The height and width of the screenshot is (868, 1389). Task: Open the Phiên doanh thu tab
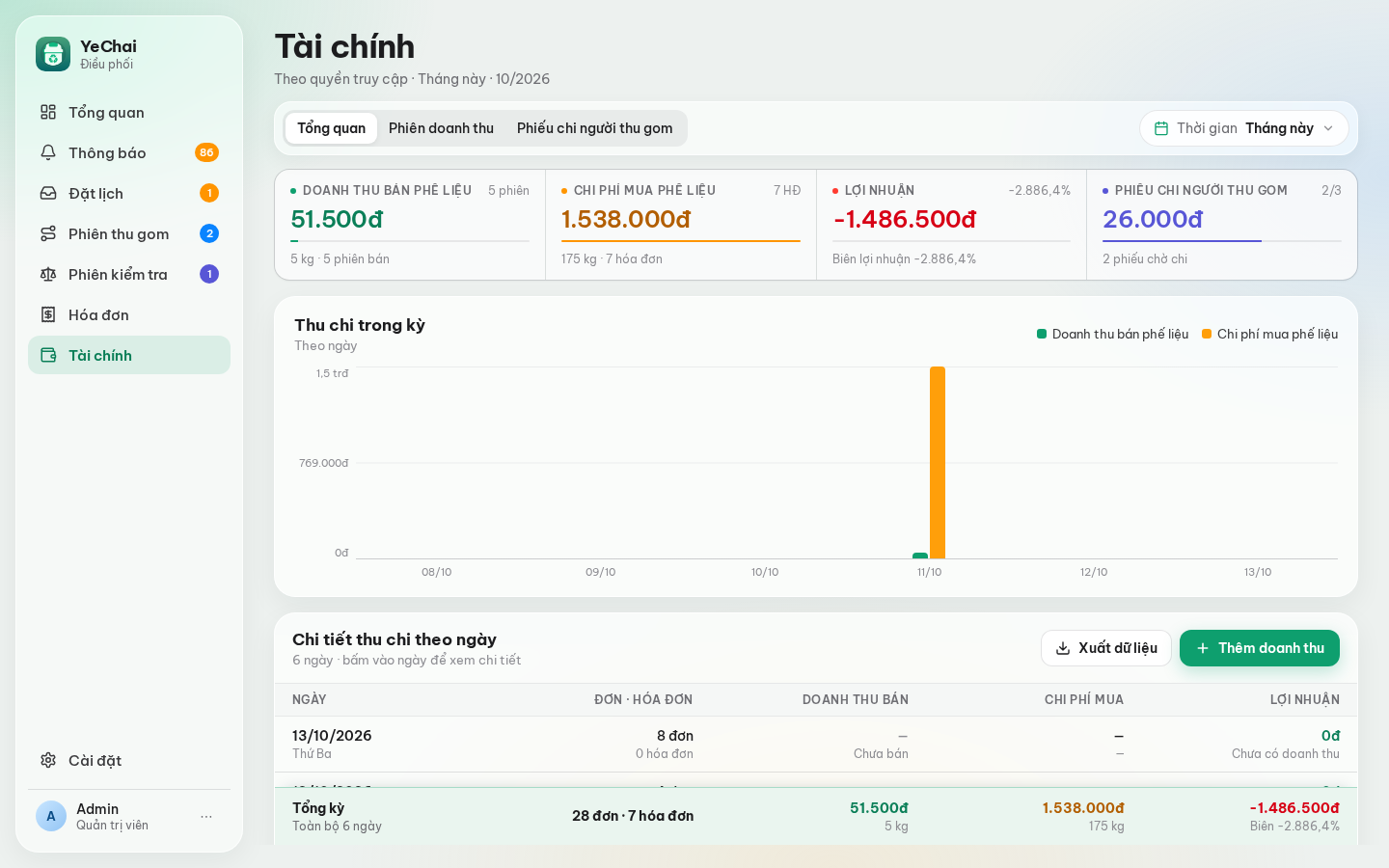(x=441, y=128)
